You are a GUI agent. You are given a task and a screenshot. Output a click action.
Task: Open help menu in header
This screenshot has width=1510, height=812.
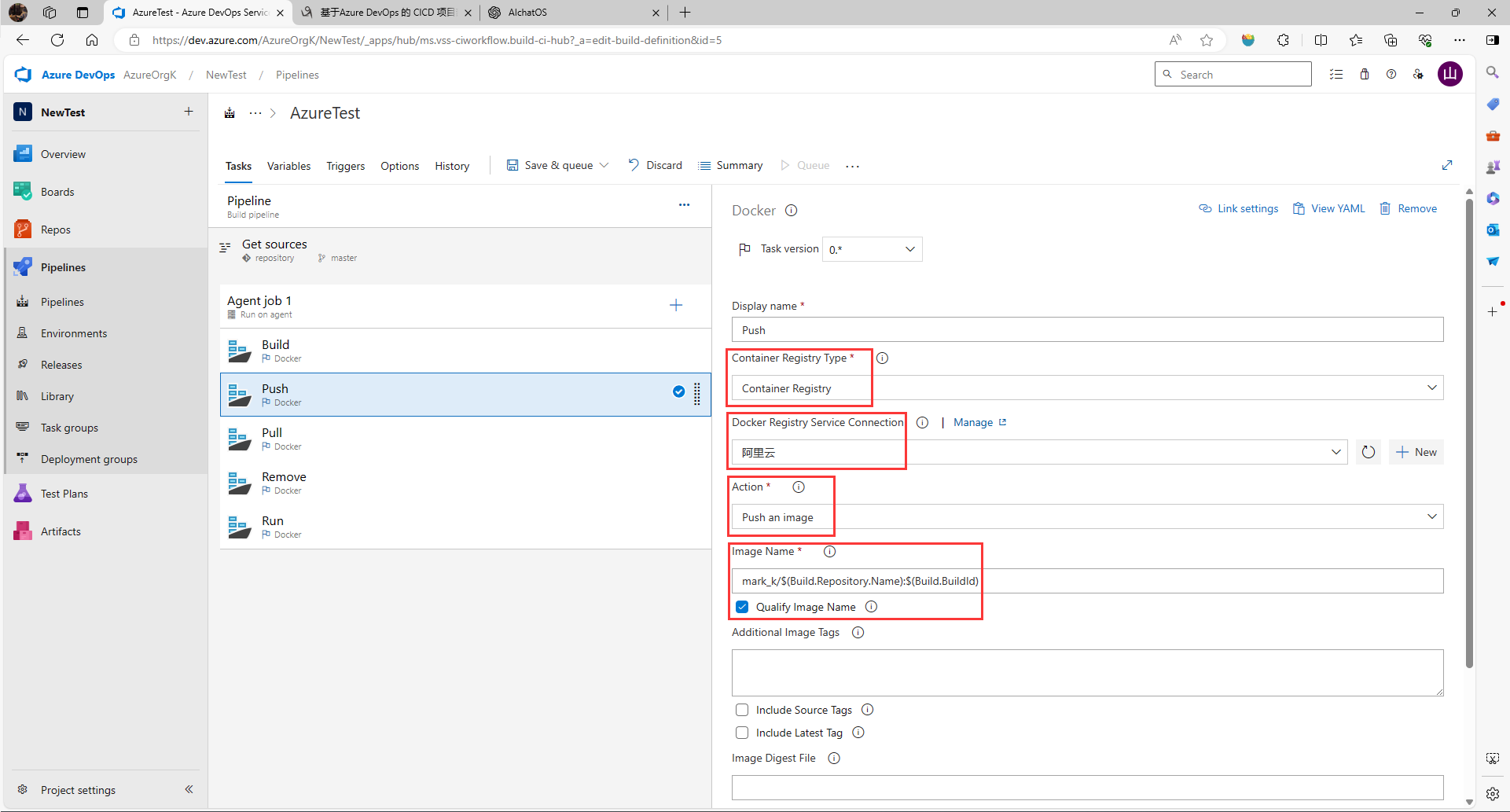1391,75
